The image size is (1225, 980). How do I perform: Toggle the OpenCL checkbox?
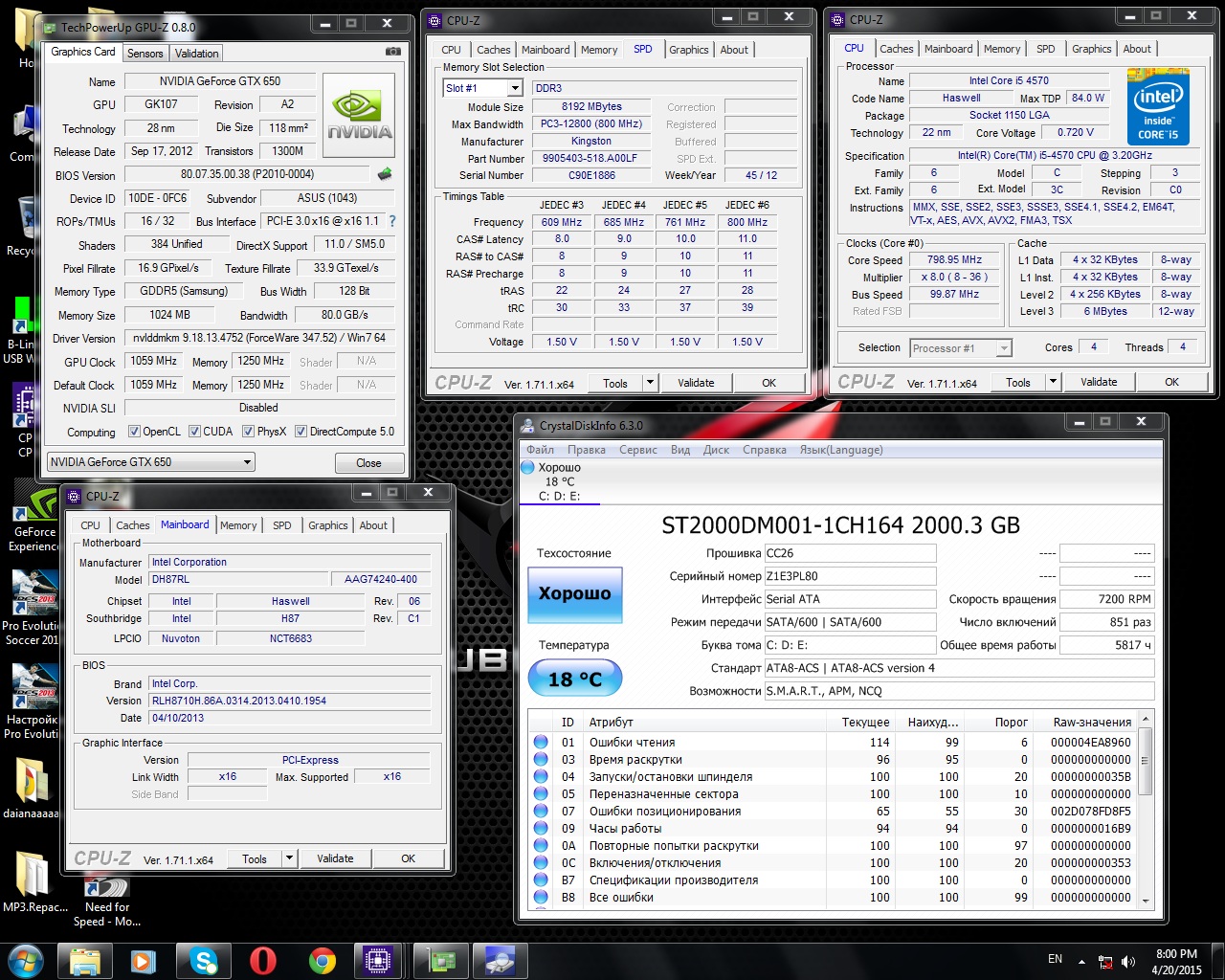pos(134,432)
